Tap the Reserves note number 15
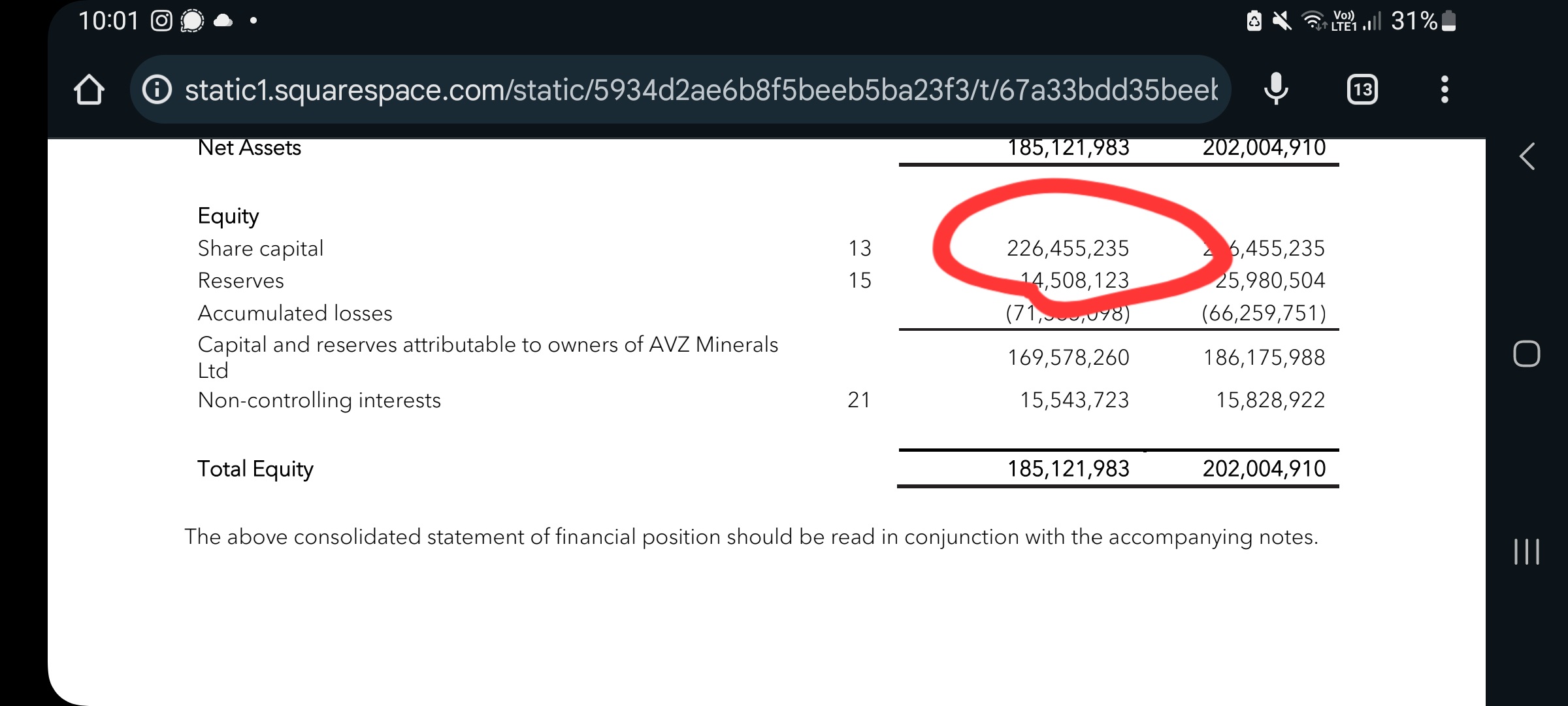 (860, 280)
